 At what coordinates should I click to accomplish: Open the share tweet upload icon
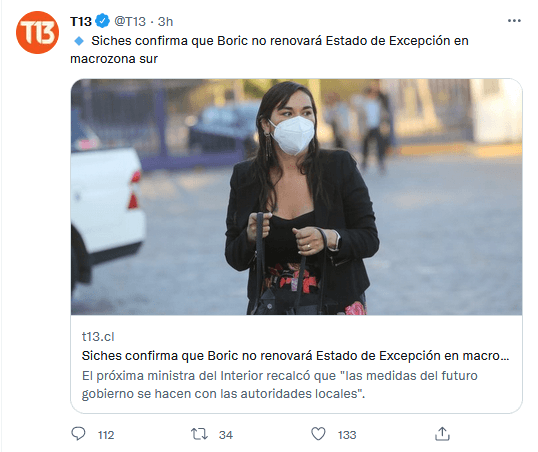tap(442, 434)
